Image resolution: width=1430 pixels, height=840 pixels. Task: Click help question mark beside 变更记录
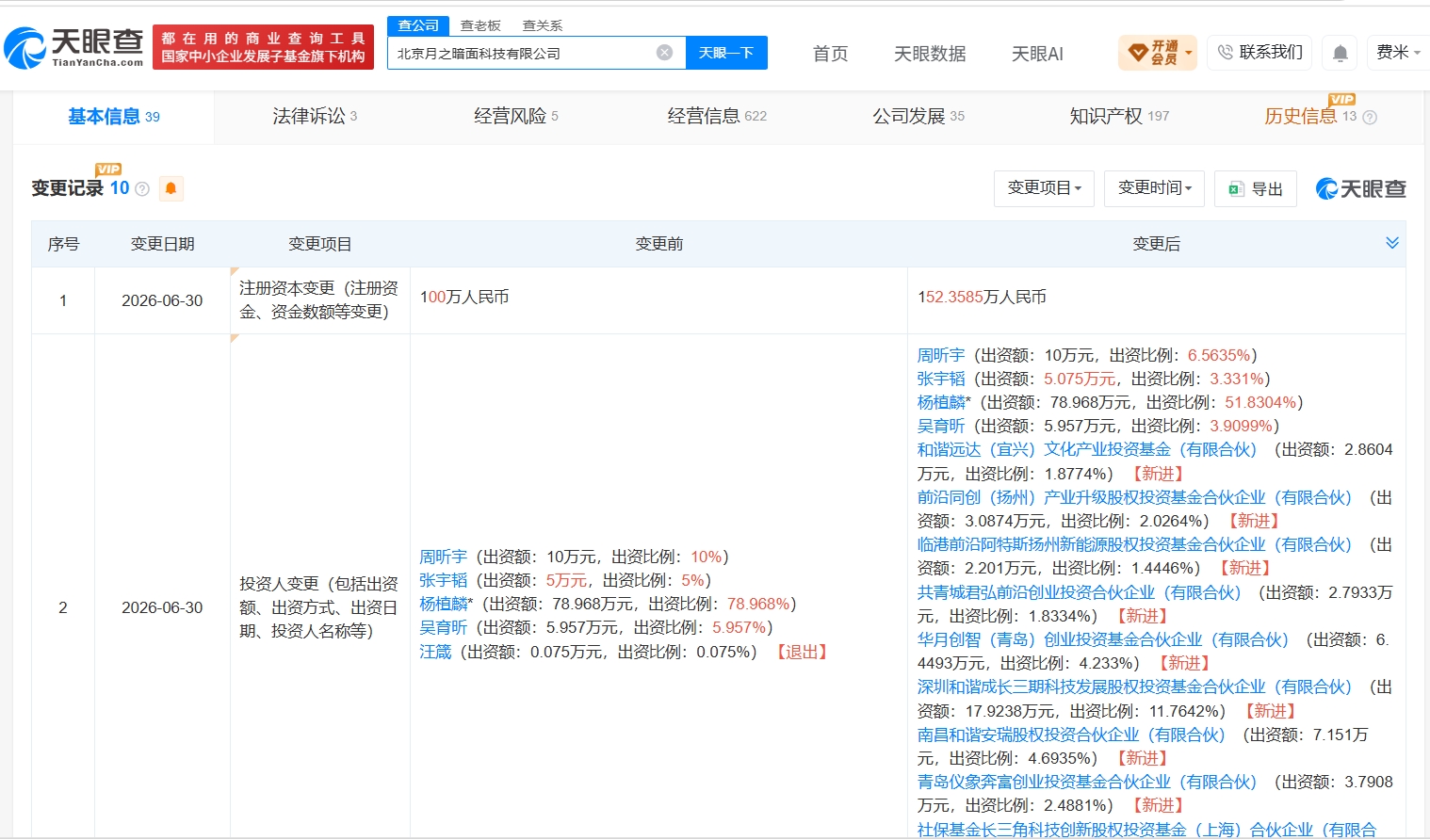click(142, 188)
